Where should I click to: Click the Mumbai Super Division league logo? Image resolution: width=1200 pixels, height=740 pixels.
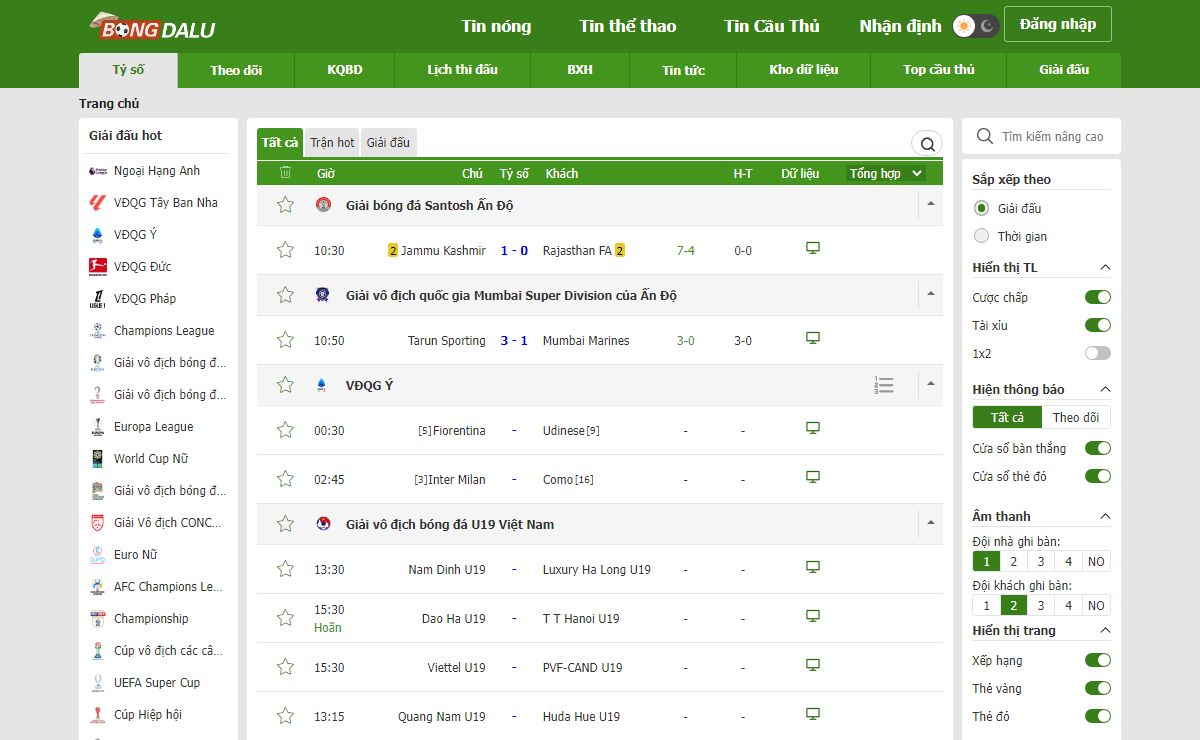pyautogui.click(x=323, y=295)
